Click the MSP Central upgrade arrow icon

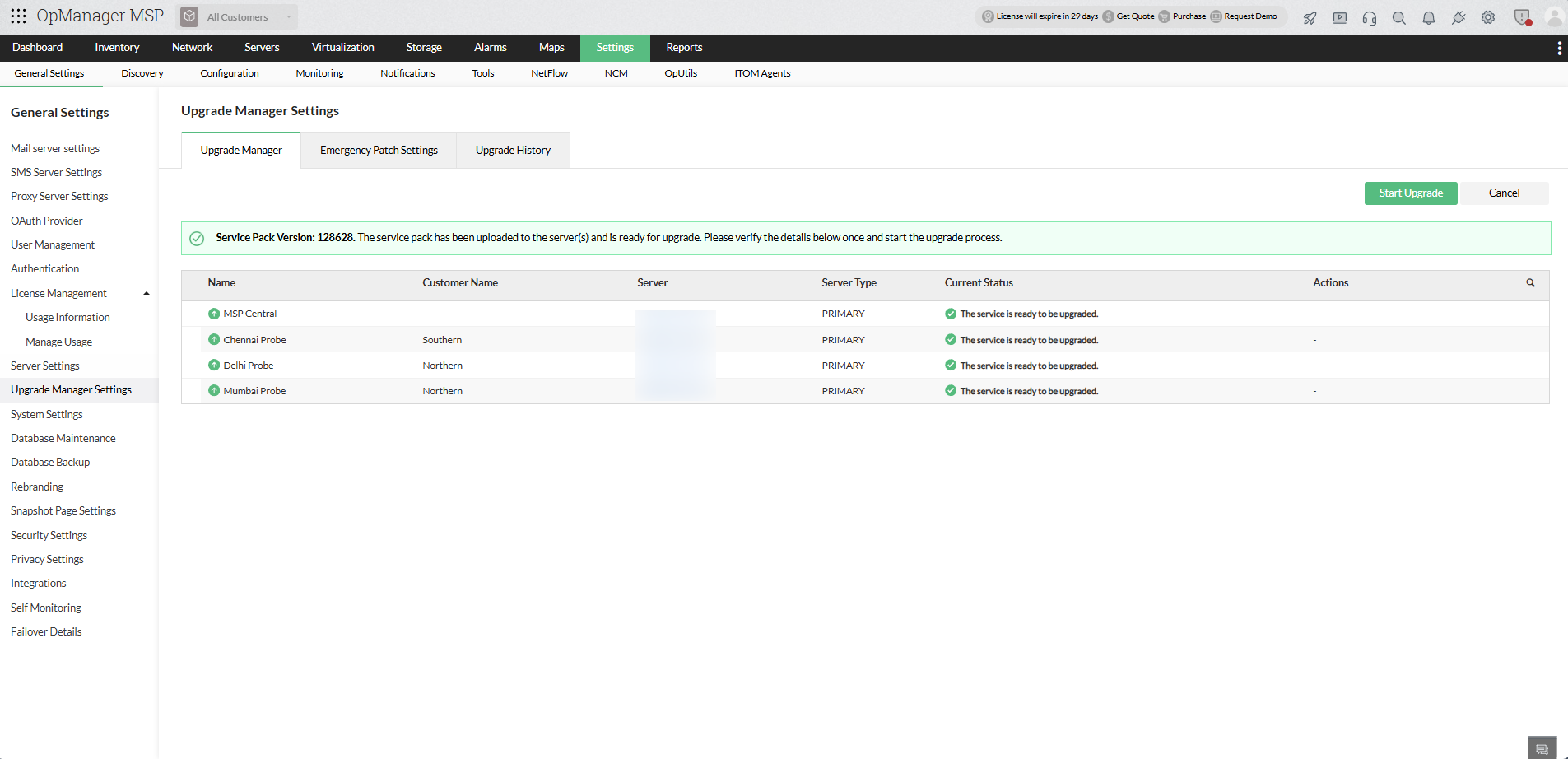[214, 314]
